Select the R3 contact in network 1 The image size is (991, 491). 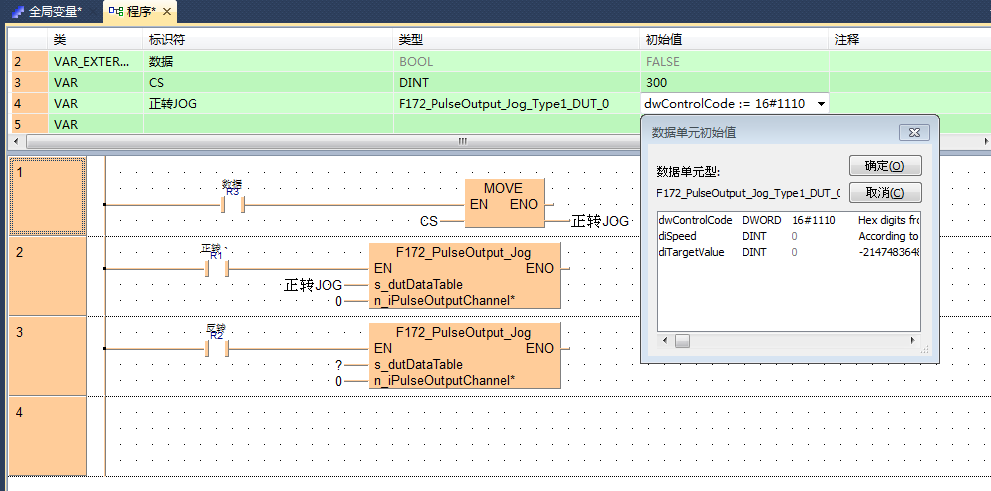pos(232,204)
